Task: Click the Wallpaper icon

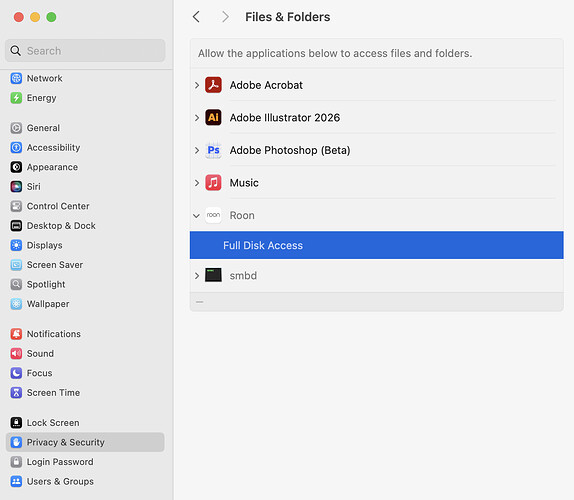Action: pos(16,304)
